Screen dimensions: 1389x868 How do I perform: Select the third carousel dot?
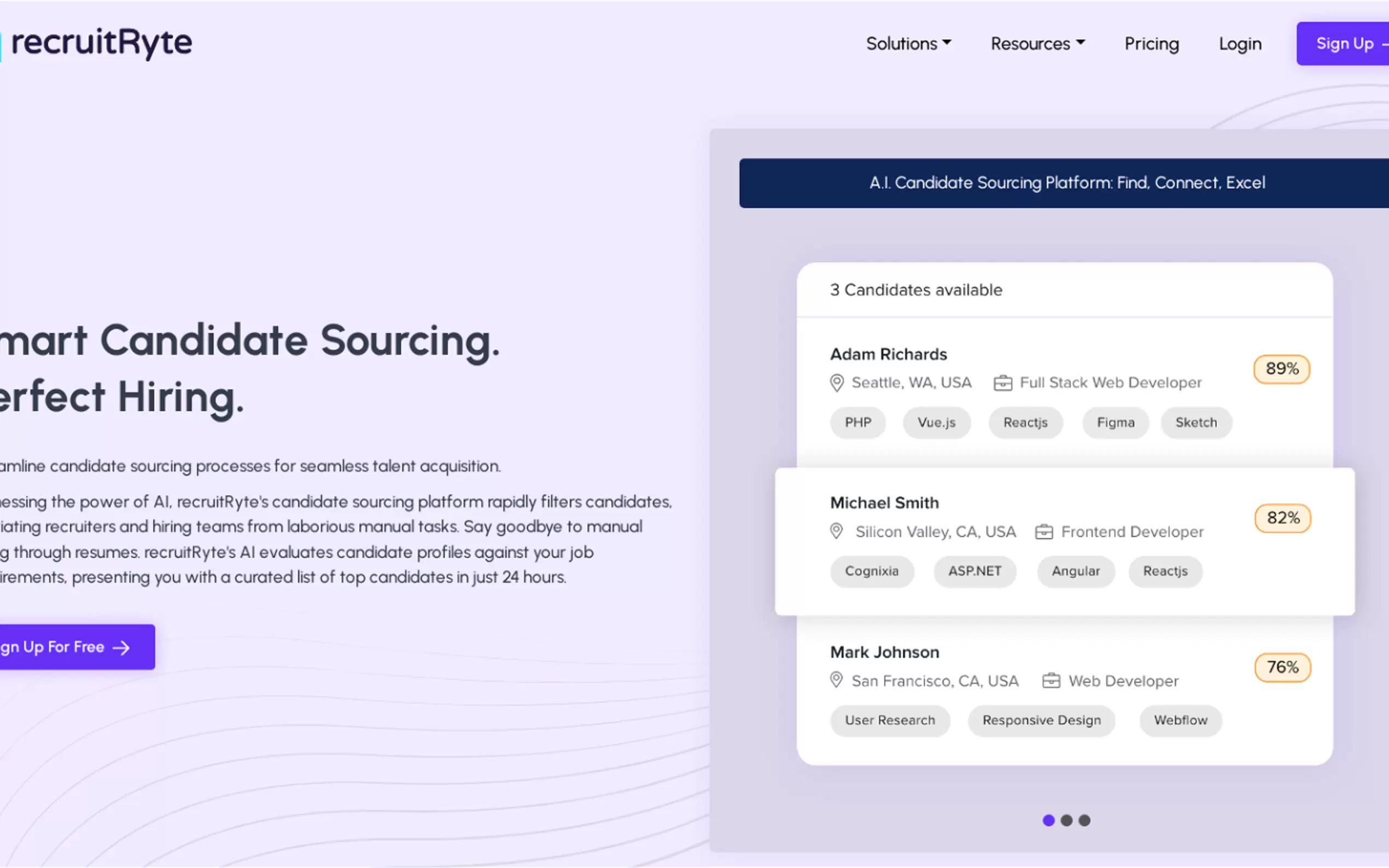(1084, 820)
